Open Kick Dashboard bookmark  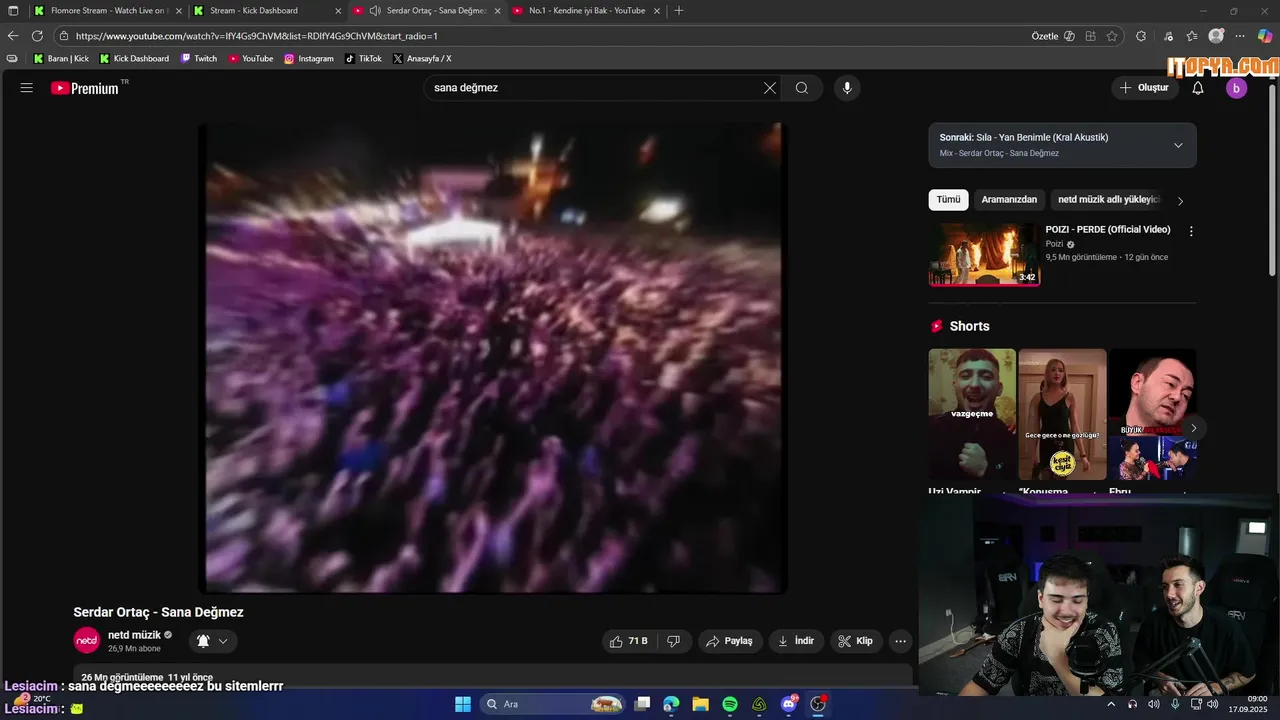tap(134, 59)
